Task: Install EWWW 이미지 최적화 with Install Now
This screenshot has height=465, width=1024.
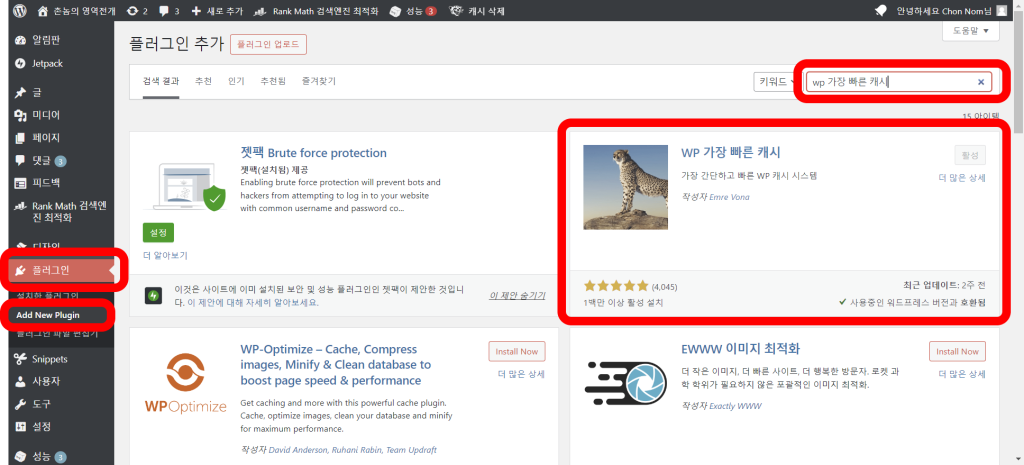Action: 957,351
